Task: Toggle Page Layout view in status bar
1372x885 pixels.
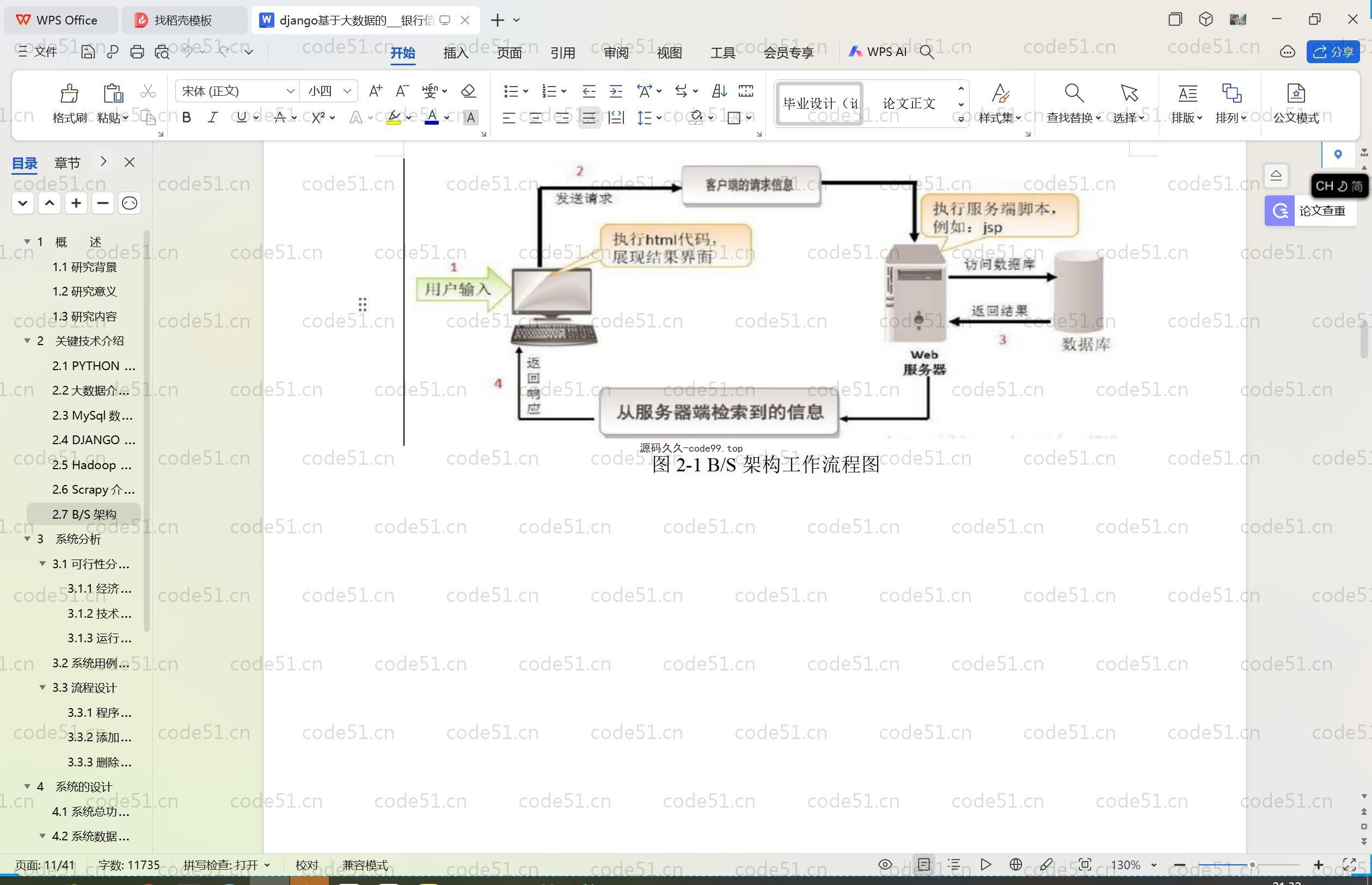Action: click(924, 864)
